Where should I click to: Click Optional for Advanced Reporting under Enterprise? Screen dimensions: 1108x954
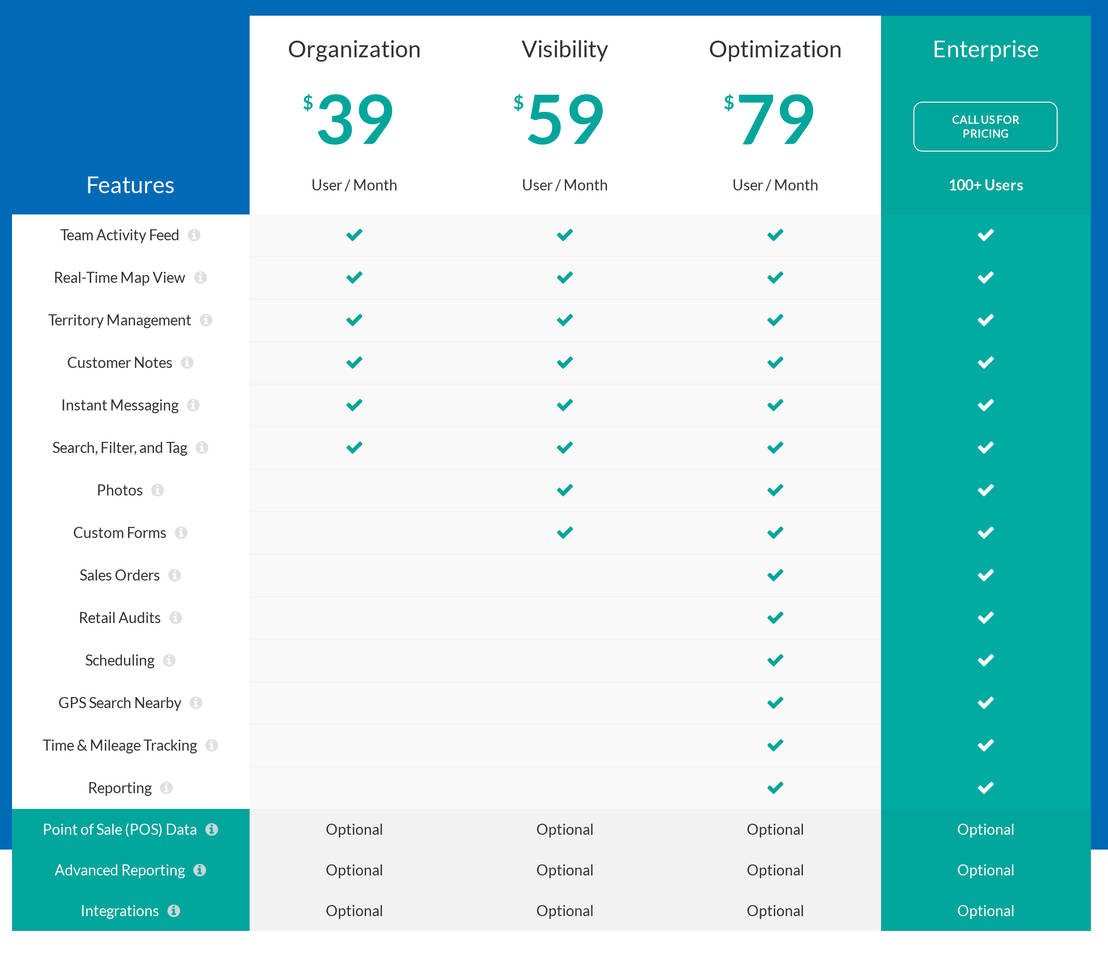coord(986,870)
